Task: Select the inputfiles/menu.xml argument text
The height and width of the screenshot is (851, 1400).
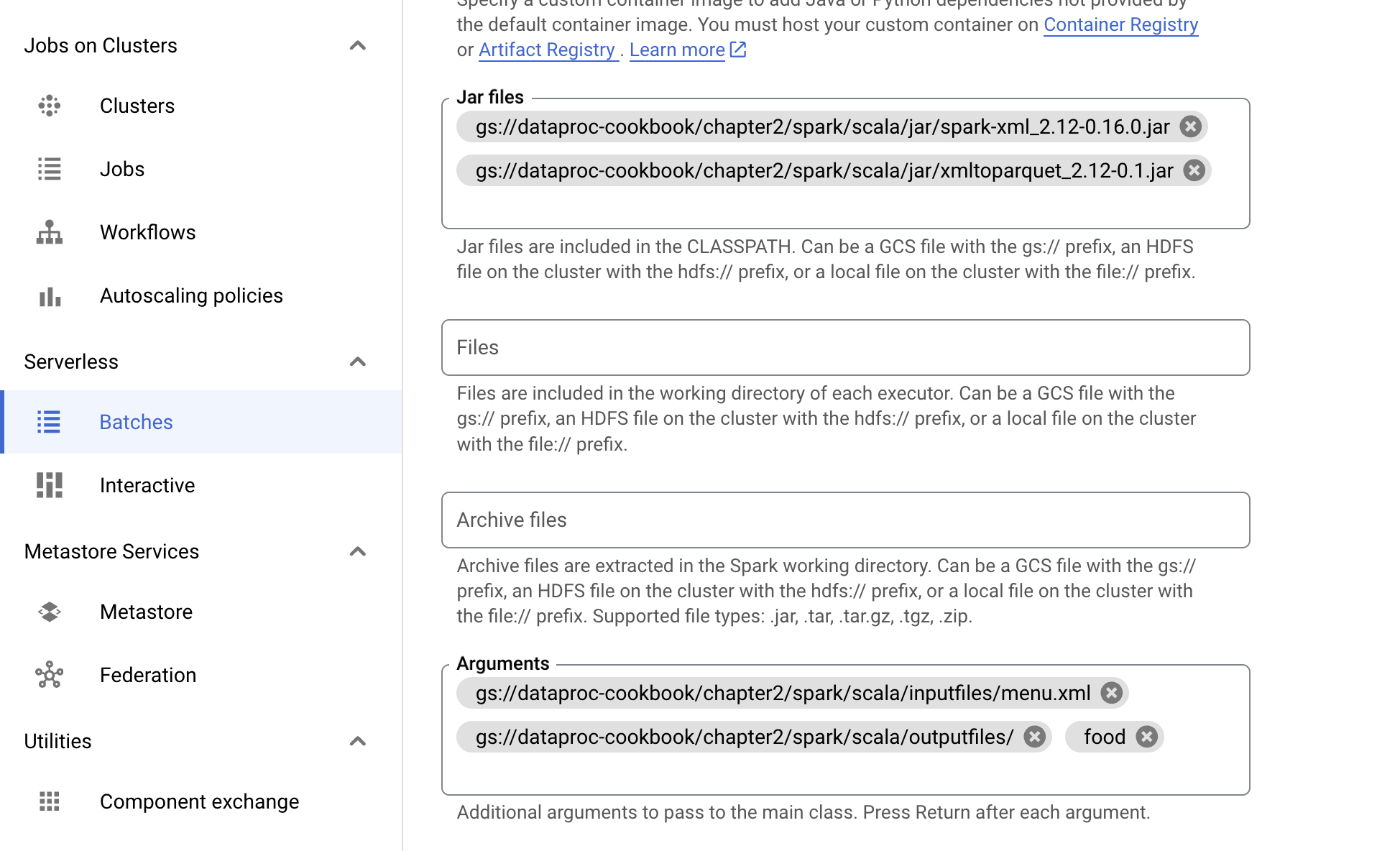Action: [x=783, y=693]
